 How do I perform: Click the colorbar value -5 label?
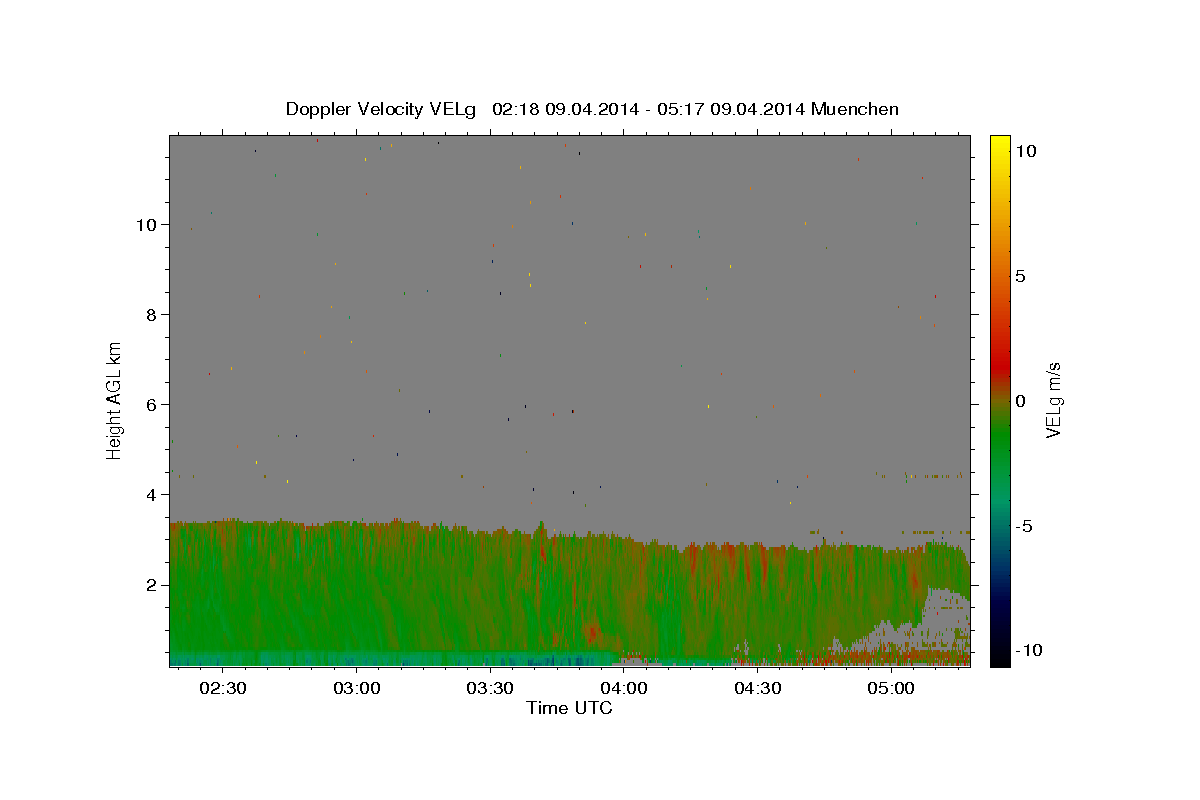[1023, 527]
